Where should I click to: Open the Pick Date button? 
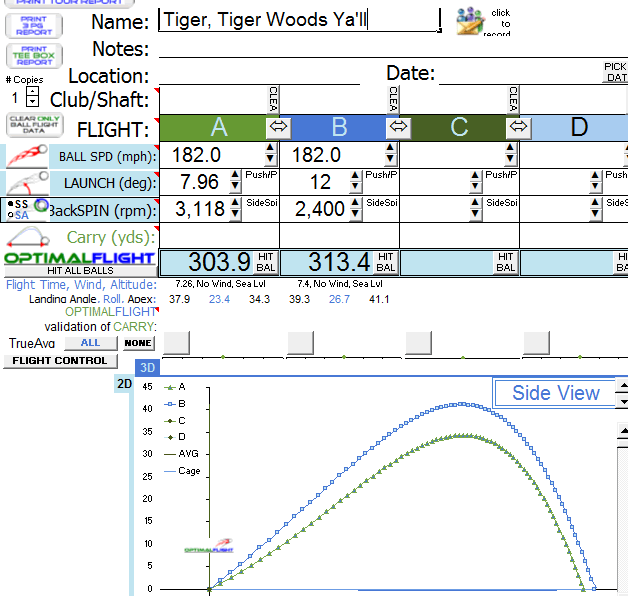point(615,72)
